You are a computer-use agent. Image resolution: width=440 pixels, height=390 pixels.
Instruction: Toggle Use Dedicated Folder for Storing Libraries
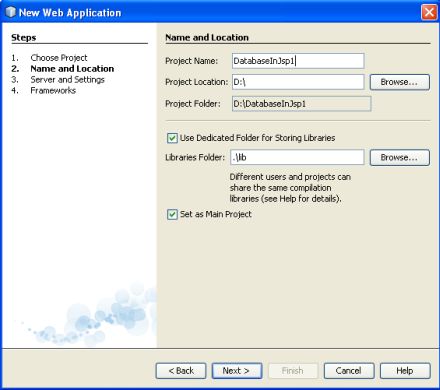tap(172, 138)
